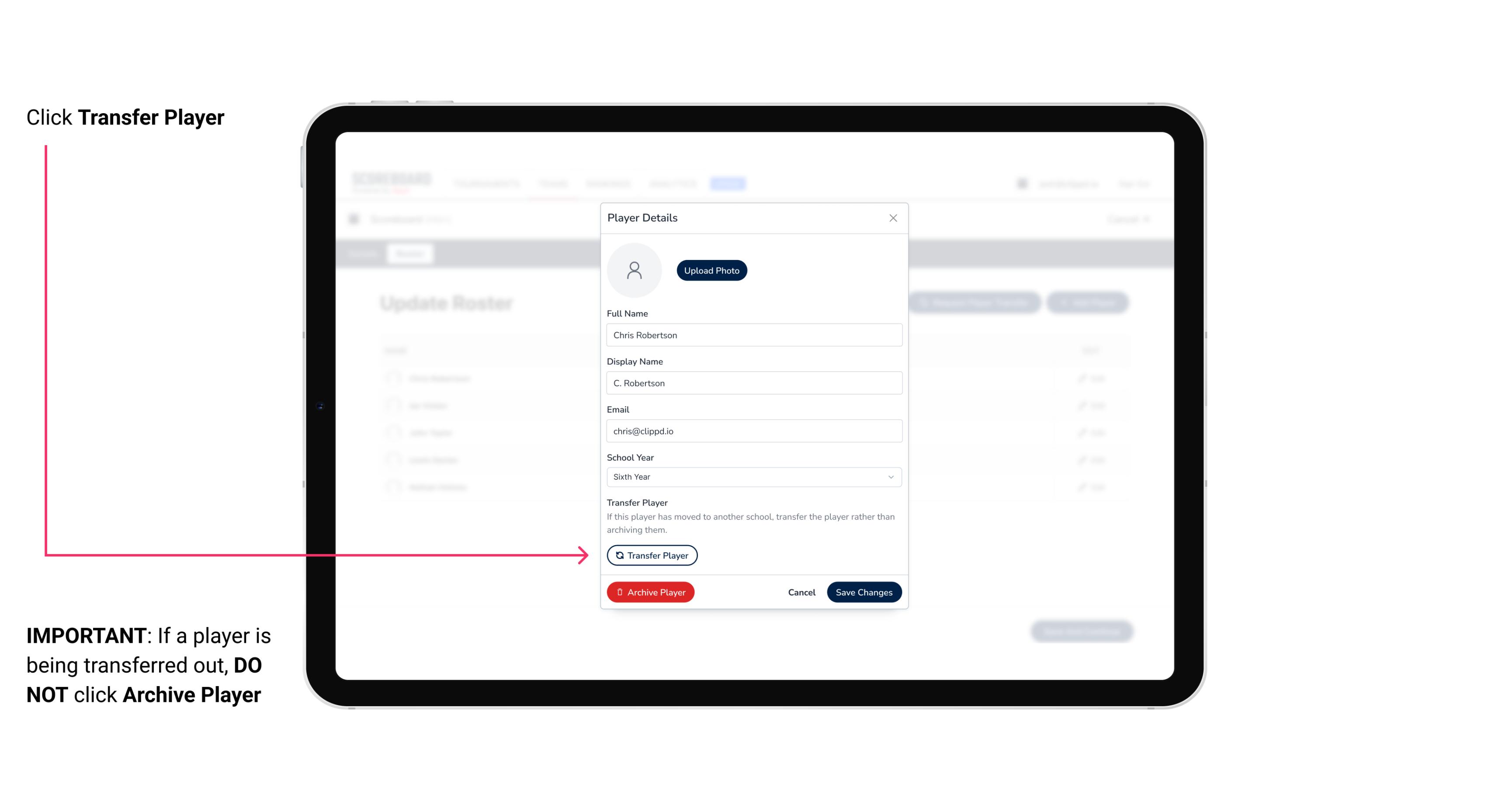This screenshot has width=1509, height=812.
Task: Click the Upload Photo button icon
Action: 712,270
